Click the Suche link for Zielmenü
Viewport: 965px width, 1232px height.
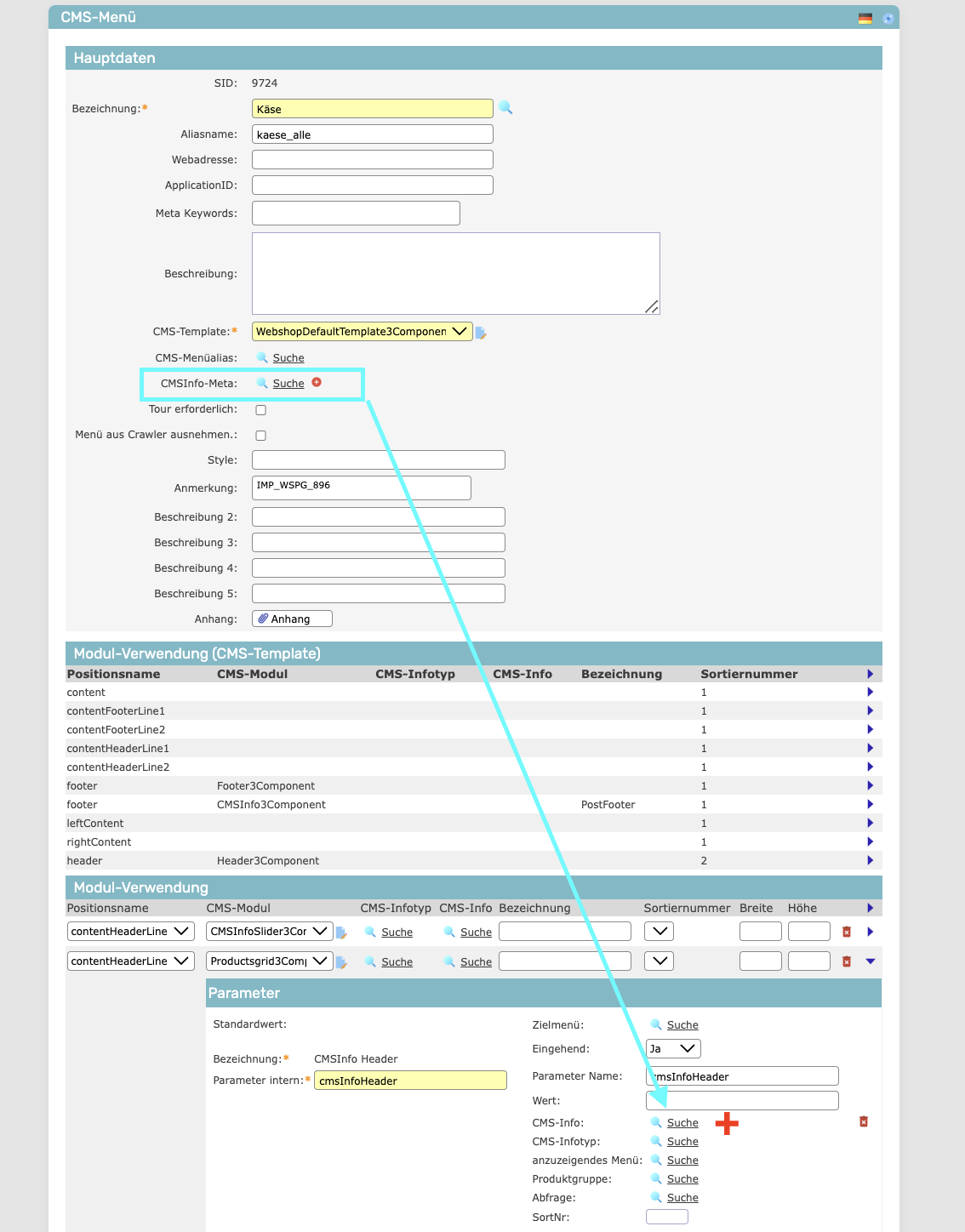(x=682, y=1025)
